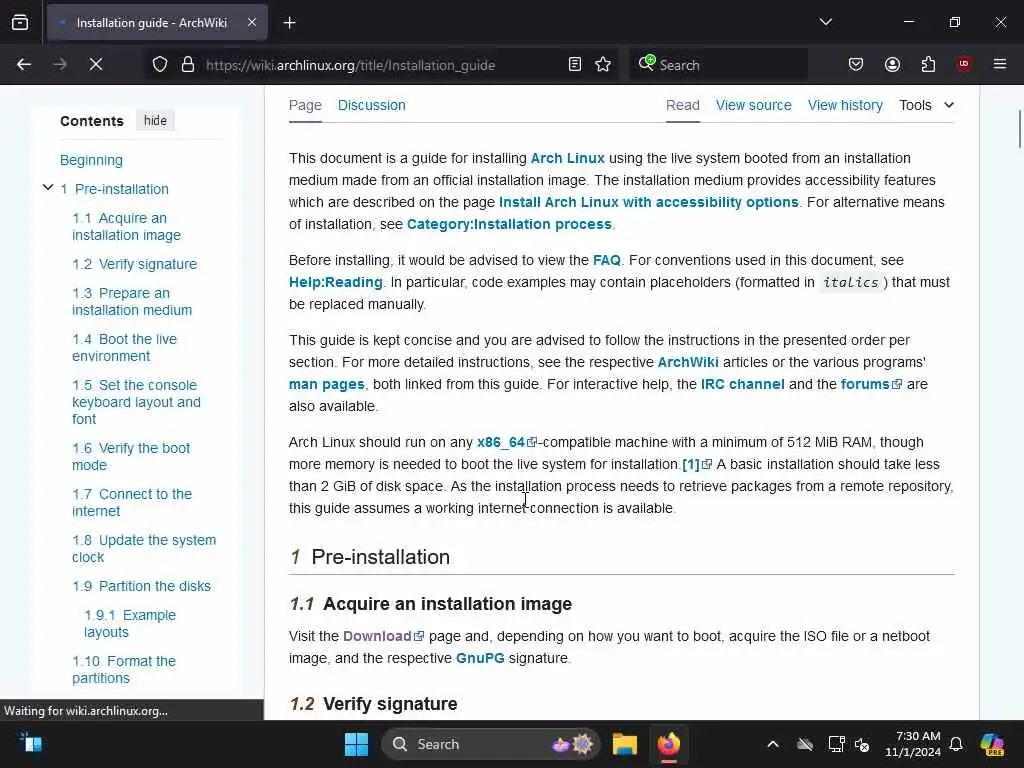Screen dimensions: 1024x768
Task: Open the forums external link
Action: point(871,385)
